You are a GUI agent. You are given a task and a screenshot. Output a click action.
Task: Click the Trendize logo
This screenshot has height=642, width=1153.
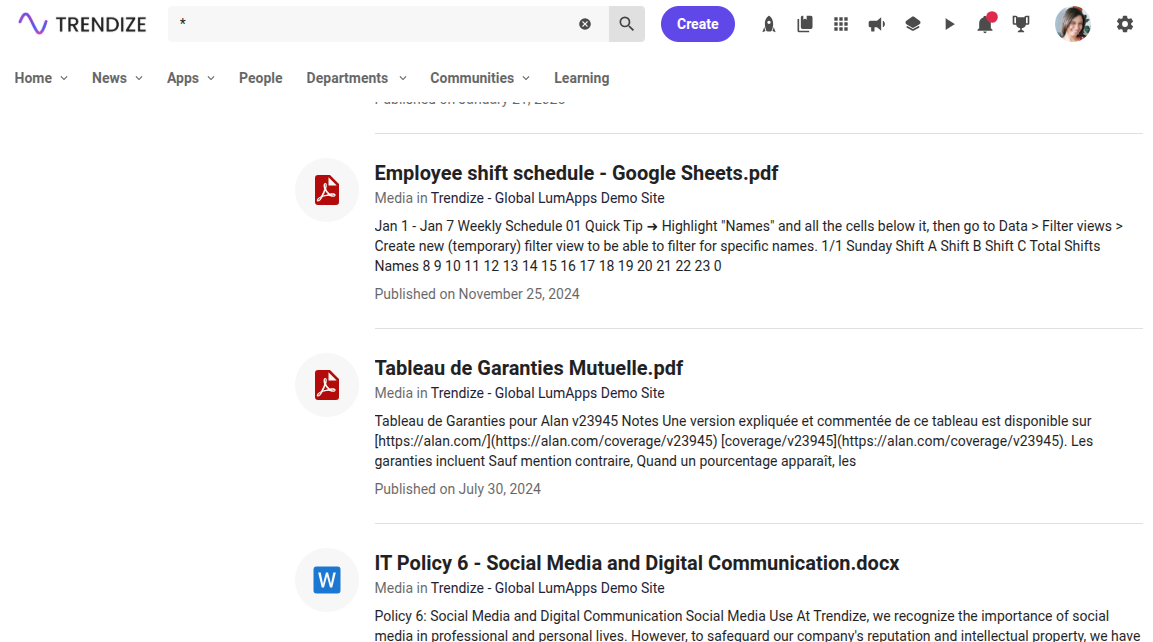[x=82, y=24]
